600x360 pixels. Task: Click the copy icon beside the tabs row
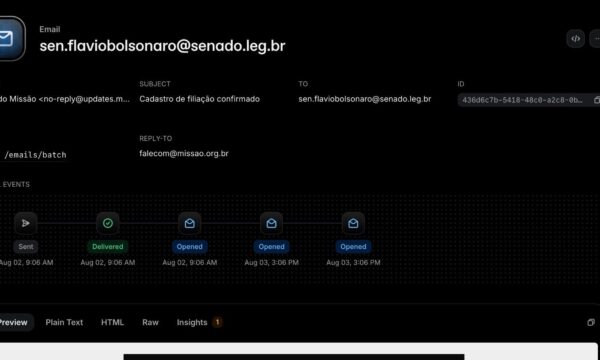point(591,323)
